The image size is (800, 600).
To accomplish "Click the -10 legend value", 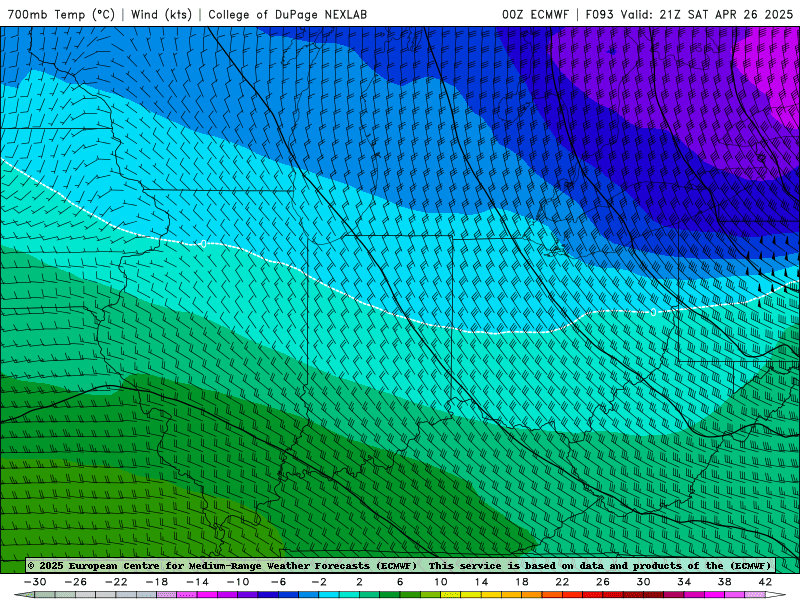I will click(238, 582).
